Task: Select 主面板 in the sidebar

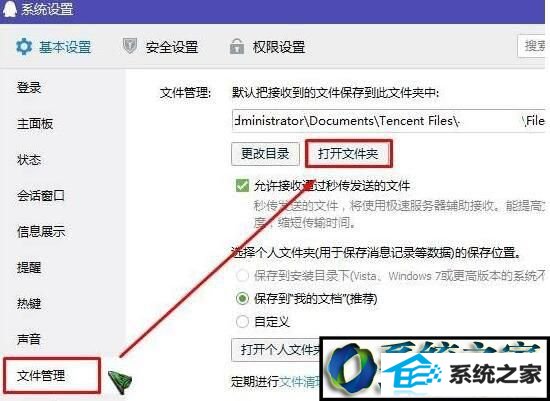Action: tap(35, 123)
